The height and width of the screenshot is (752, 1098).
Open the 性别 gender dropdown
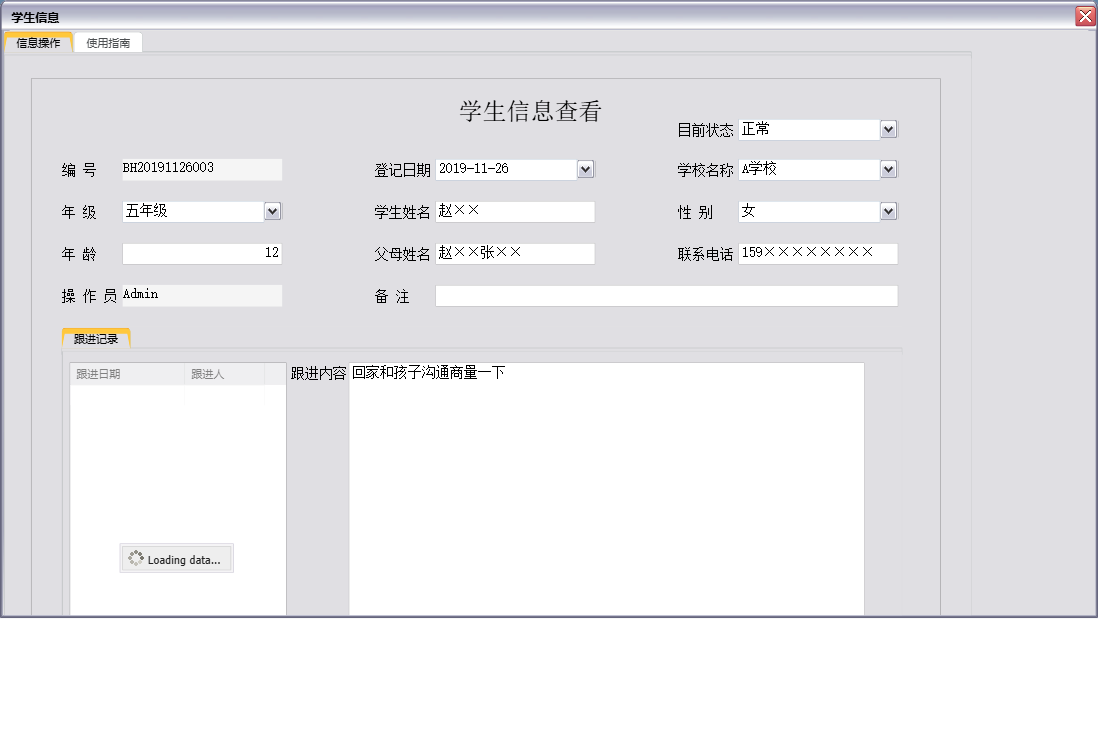coord(888,211)
